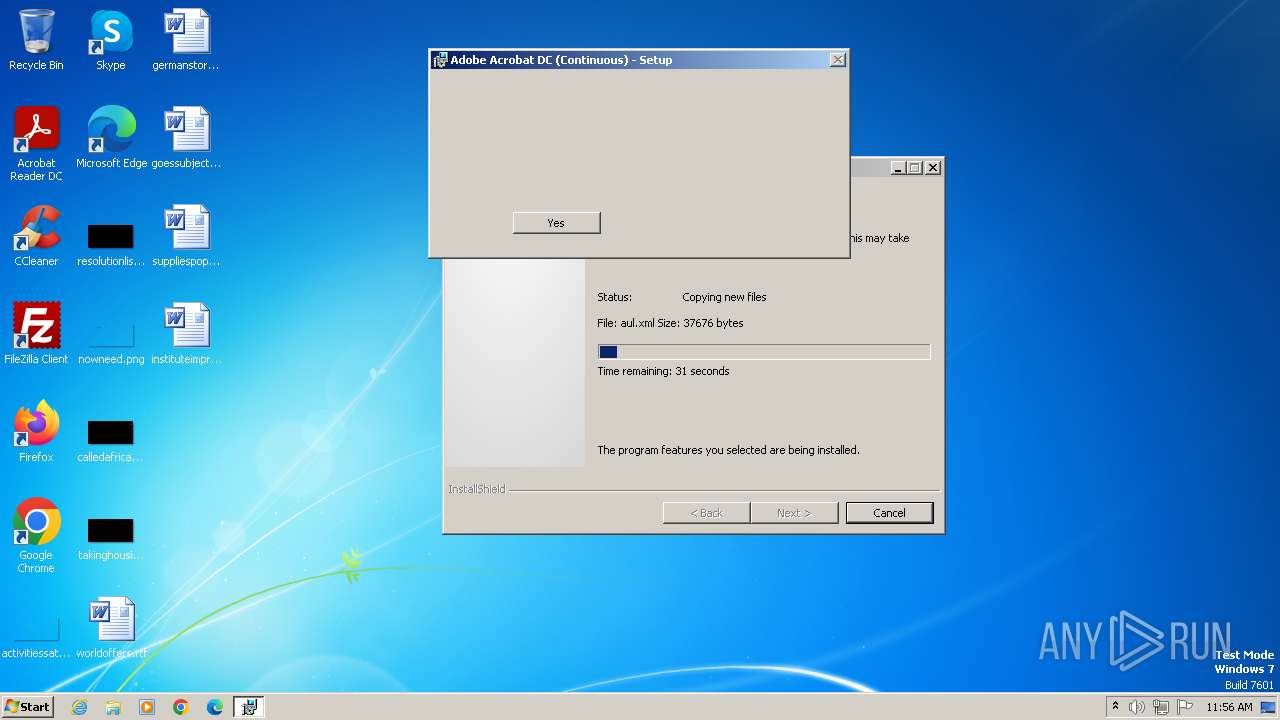Select the nowneed.png file icon
This screenshot has height=720, width=1280.
tap(111, 341)
